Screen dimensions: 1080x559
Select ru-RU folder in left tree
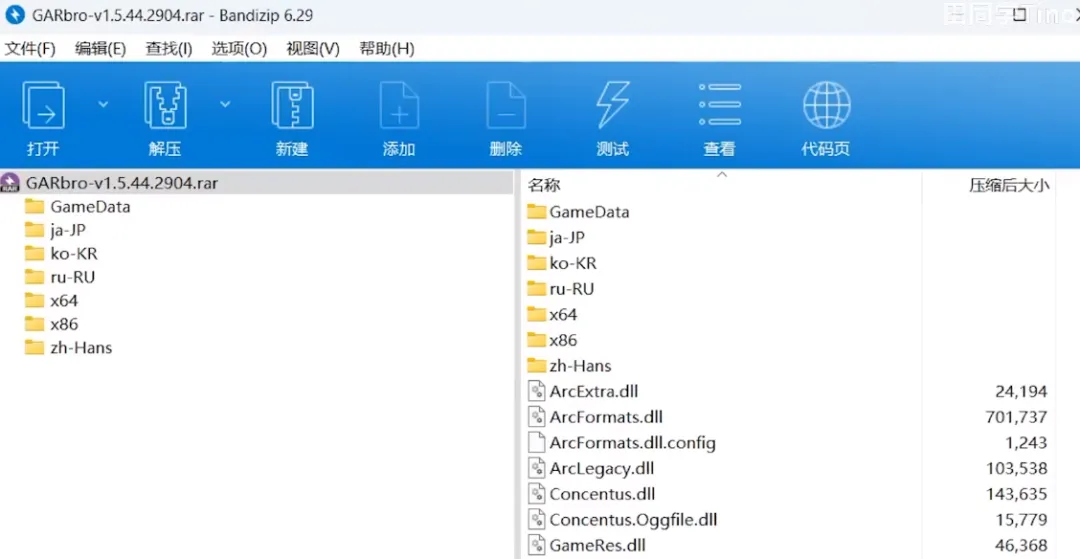click(72, 277)
